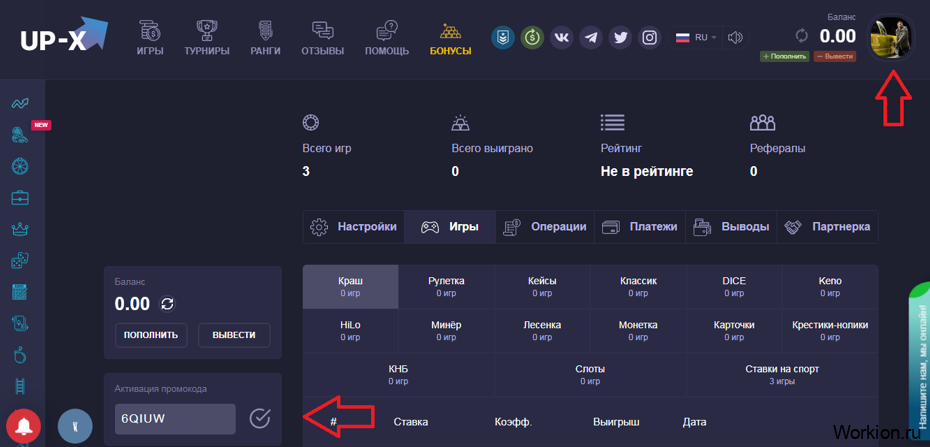Switch to the Выводы tab
The height and width of the screenshot is (447, 930).
[x=732, y=227]
